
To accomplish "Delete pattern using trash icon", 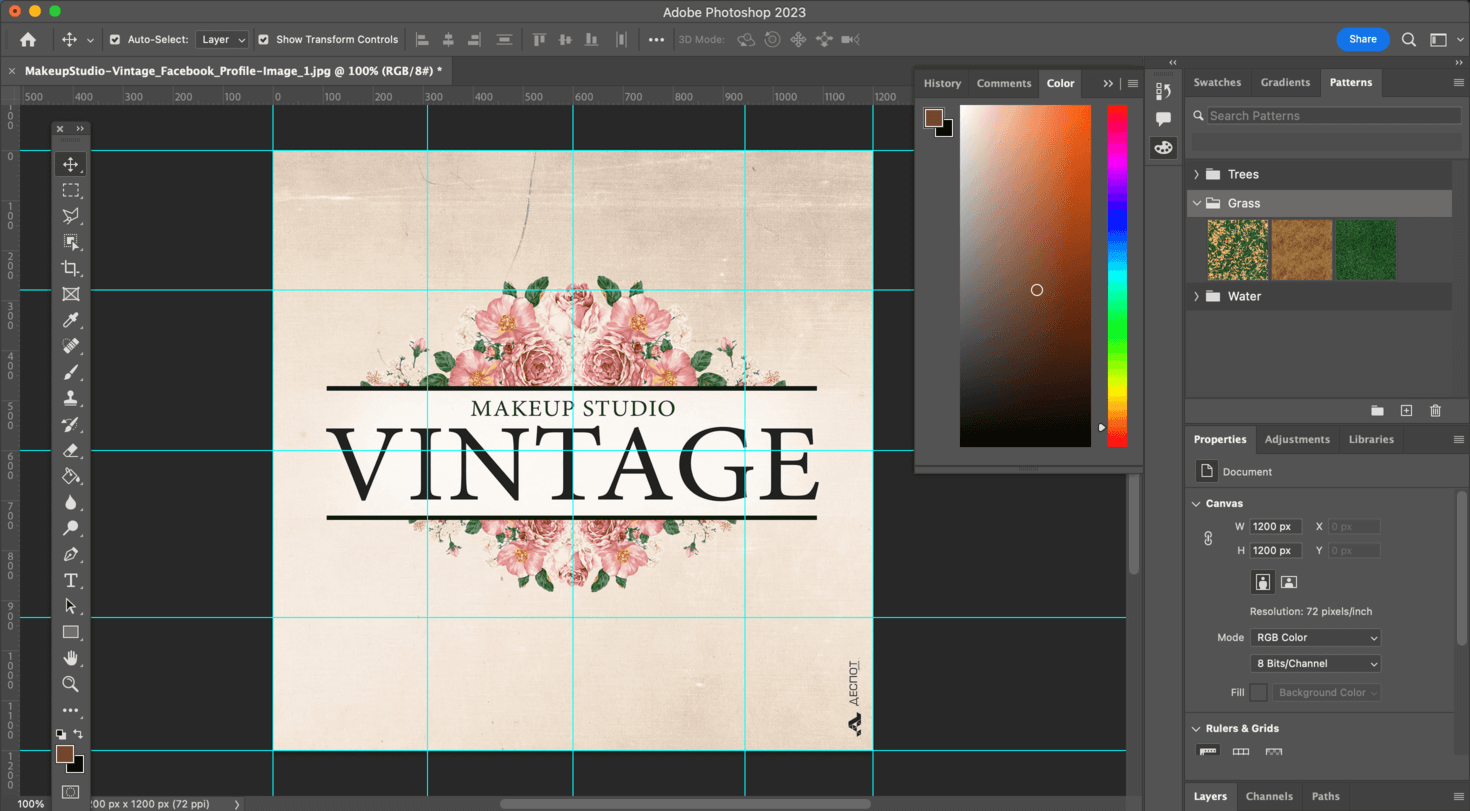I will tap(1435, 411).
